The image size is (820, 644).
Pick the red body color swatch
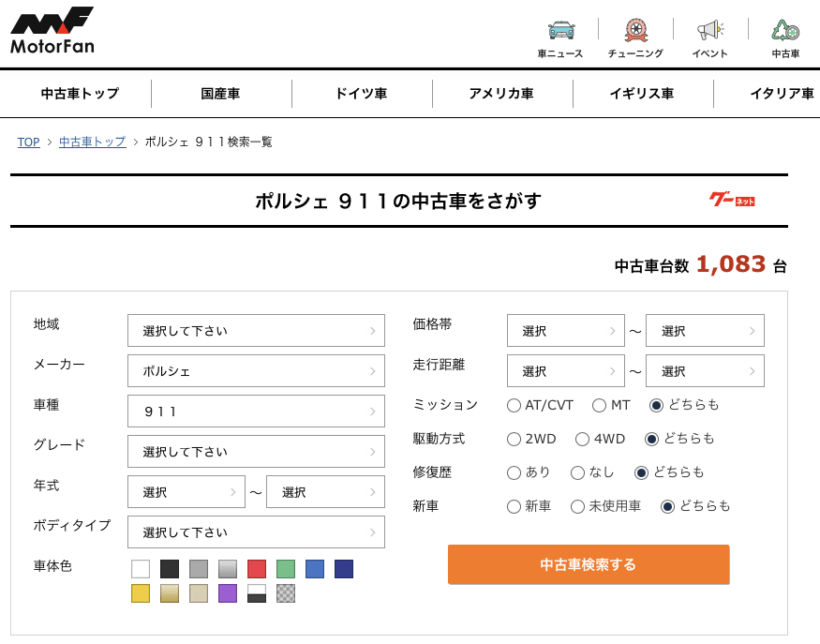(x=257, y=569)
